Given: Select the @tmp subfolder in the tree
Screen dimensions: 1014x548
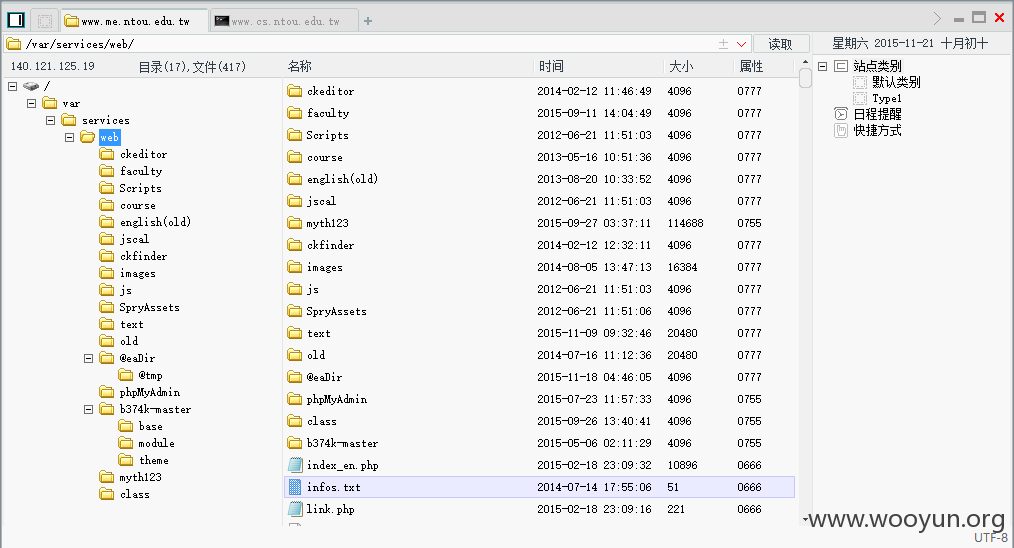Looking at the screenshot, I should point(151,375).
